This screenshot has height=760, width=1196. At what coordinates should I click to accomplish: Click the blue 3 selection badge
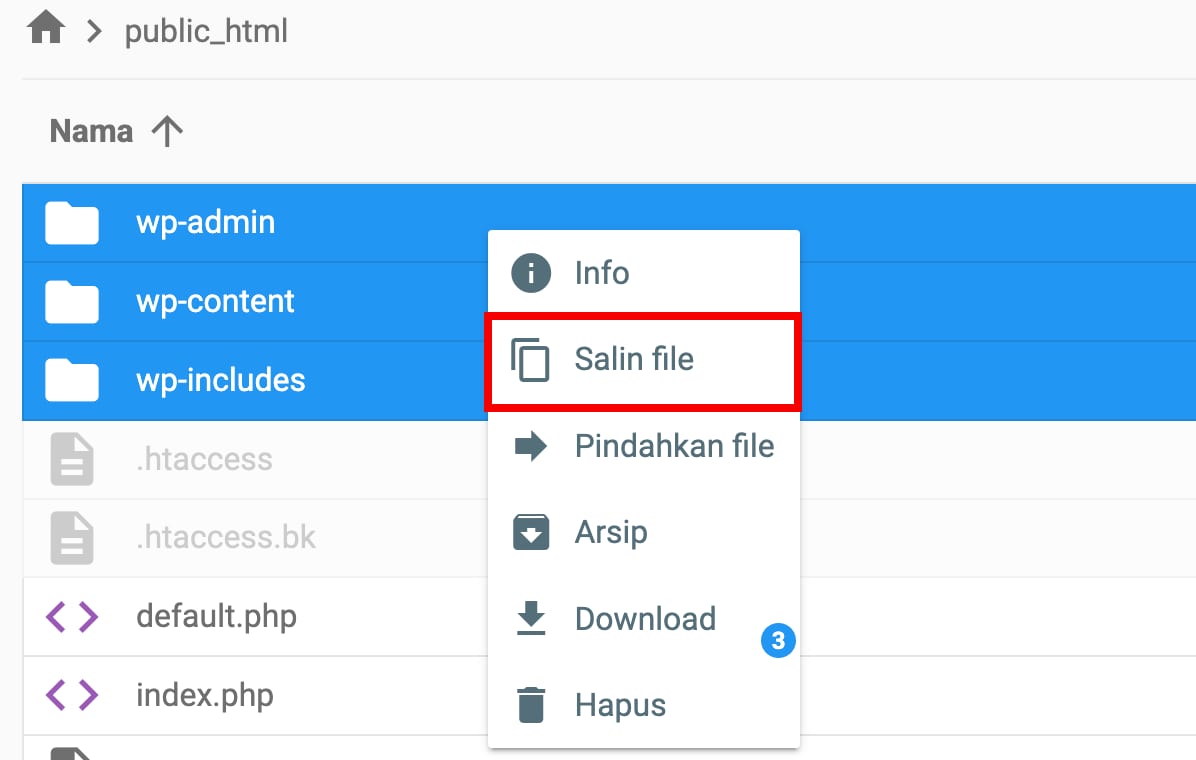[778, 640]
